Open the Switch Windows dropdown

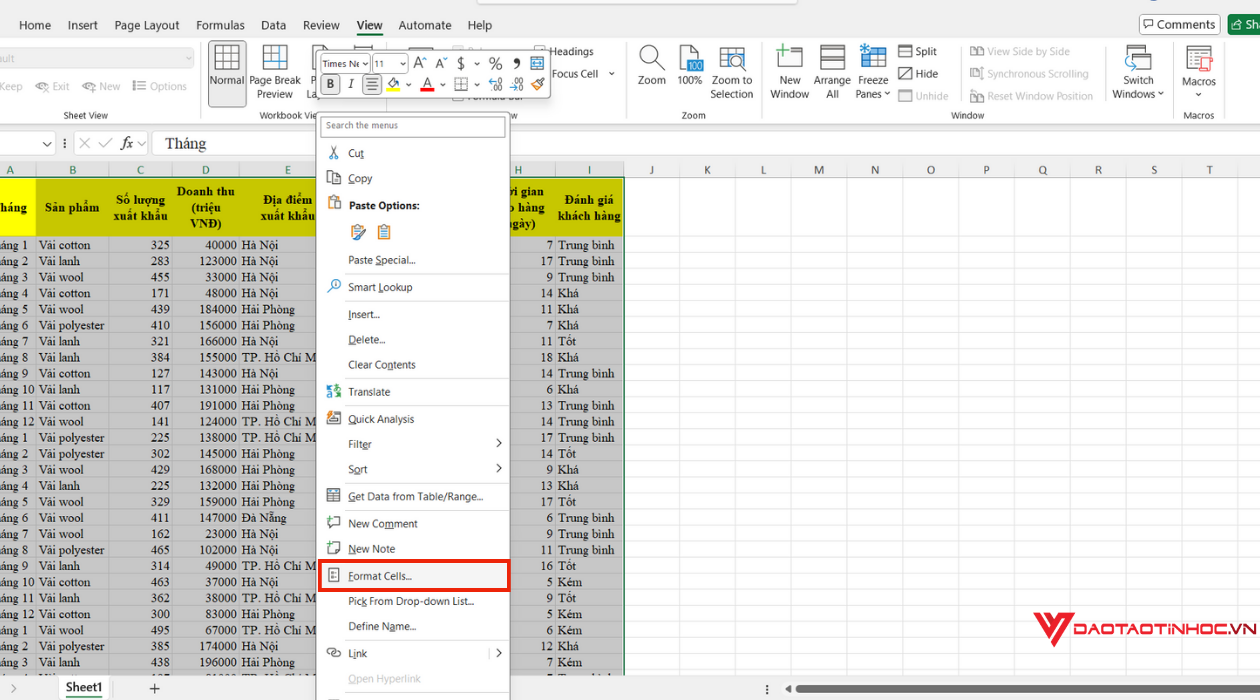pyautogui.click(x=1138, y=94)
